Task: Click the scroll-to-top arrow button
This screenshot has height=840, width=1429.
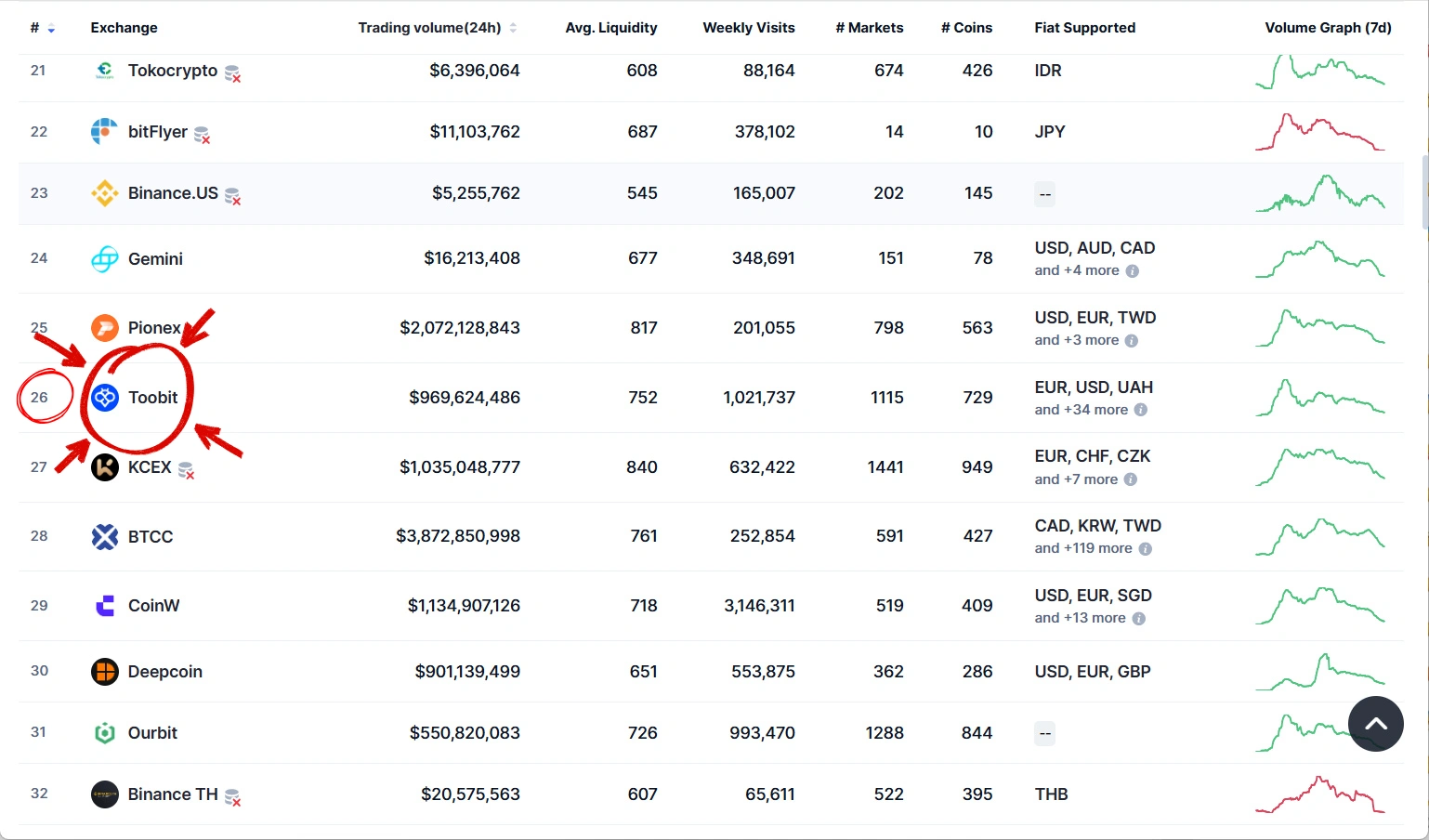Action: tap(1376, 724)
